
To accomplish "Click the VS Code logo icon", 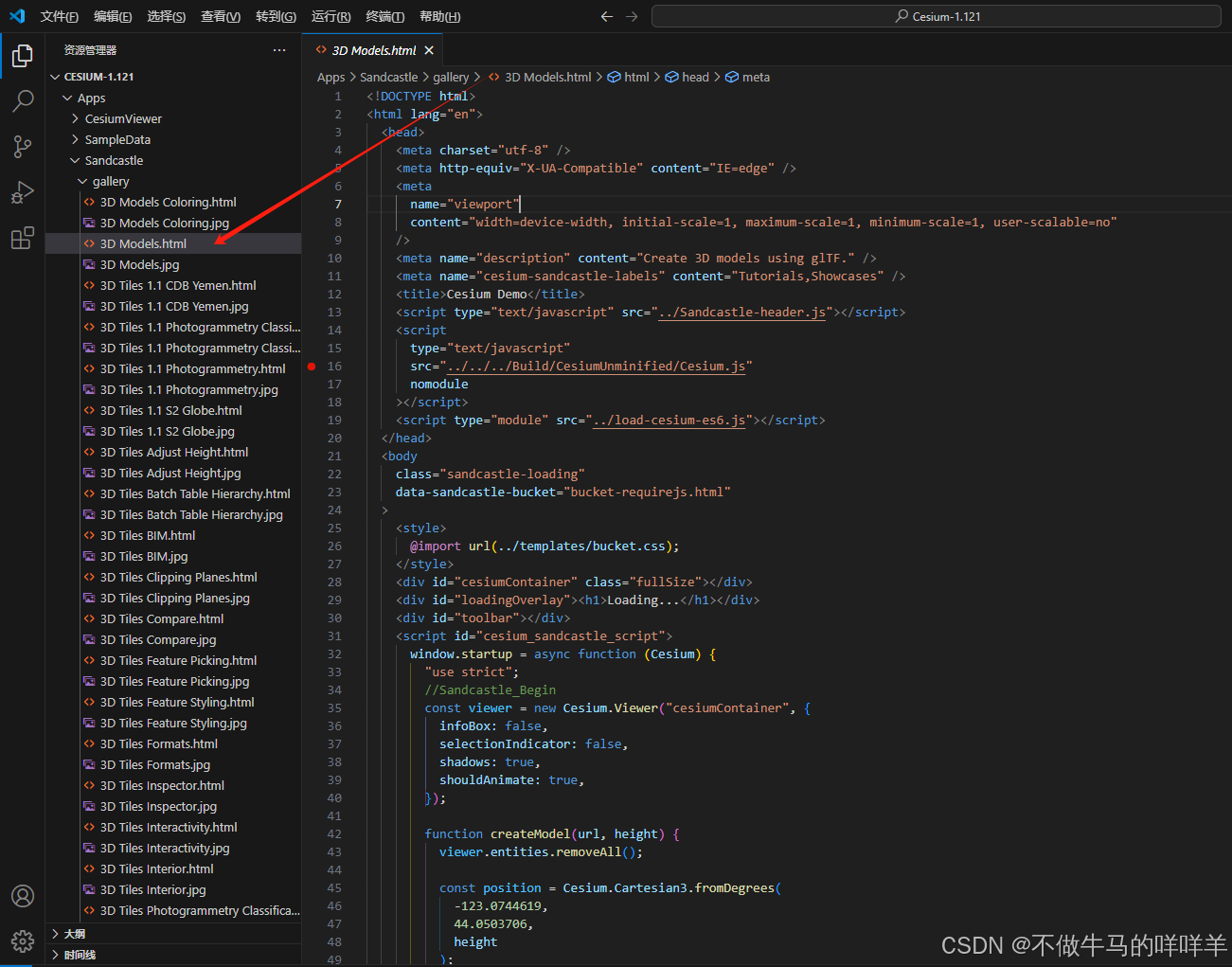I will coord(17,16).
